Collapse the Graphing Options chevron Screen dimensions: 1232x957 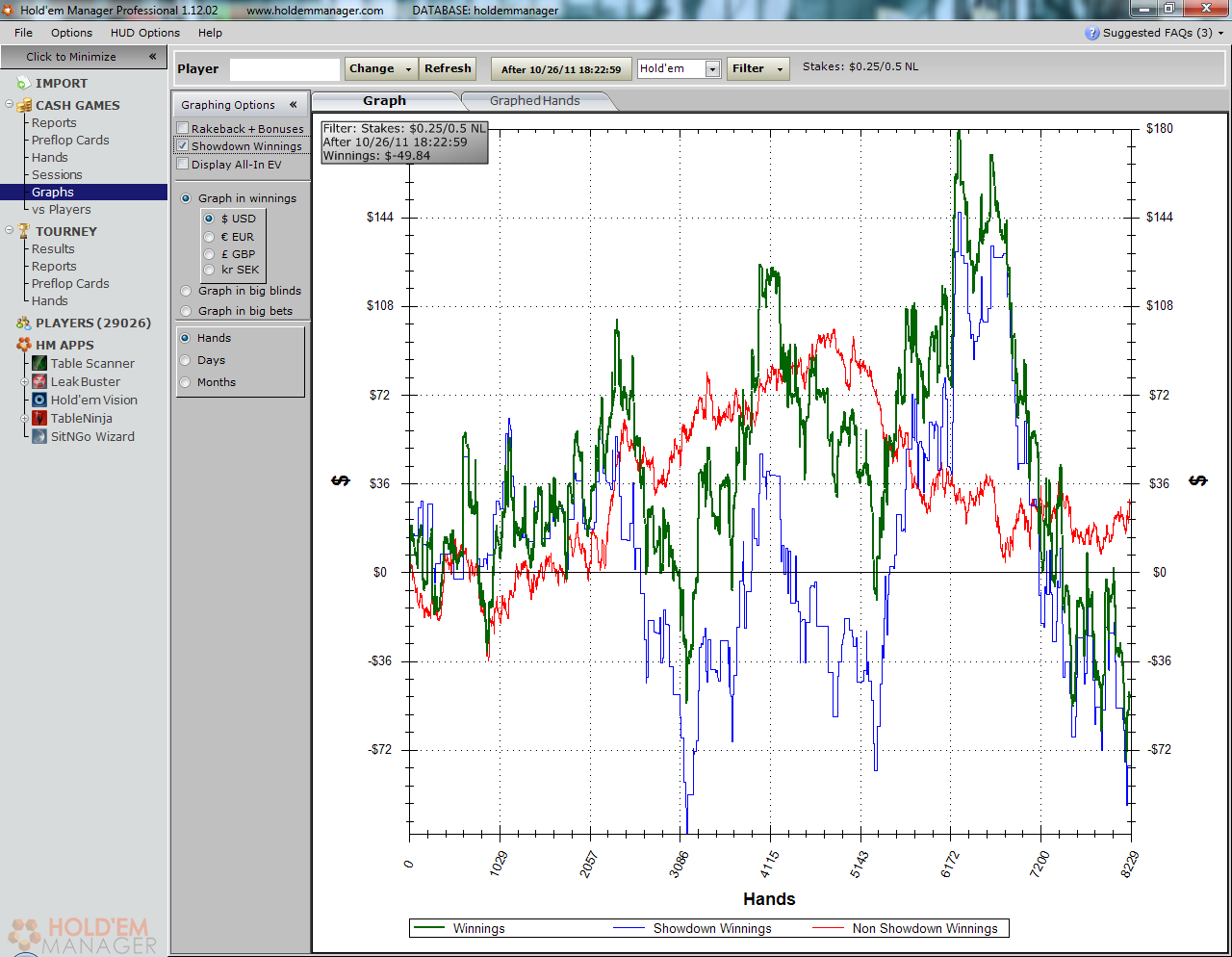click(293, 105)
